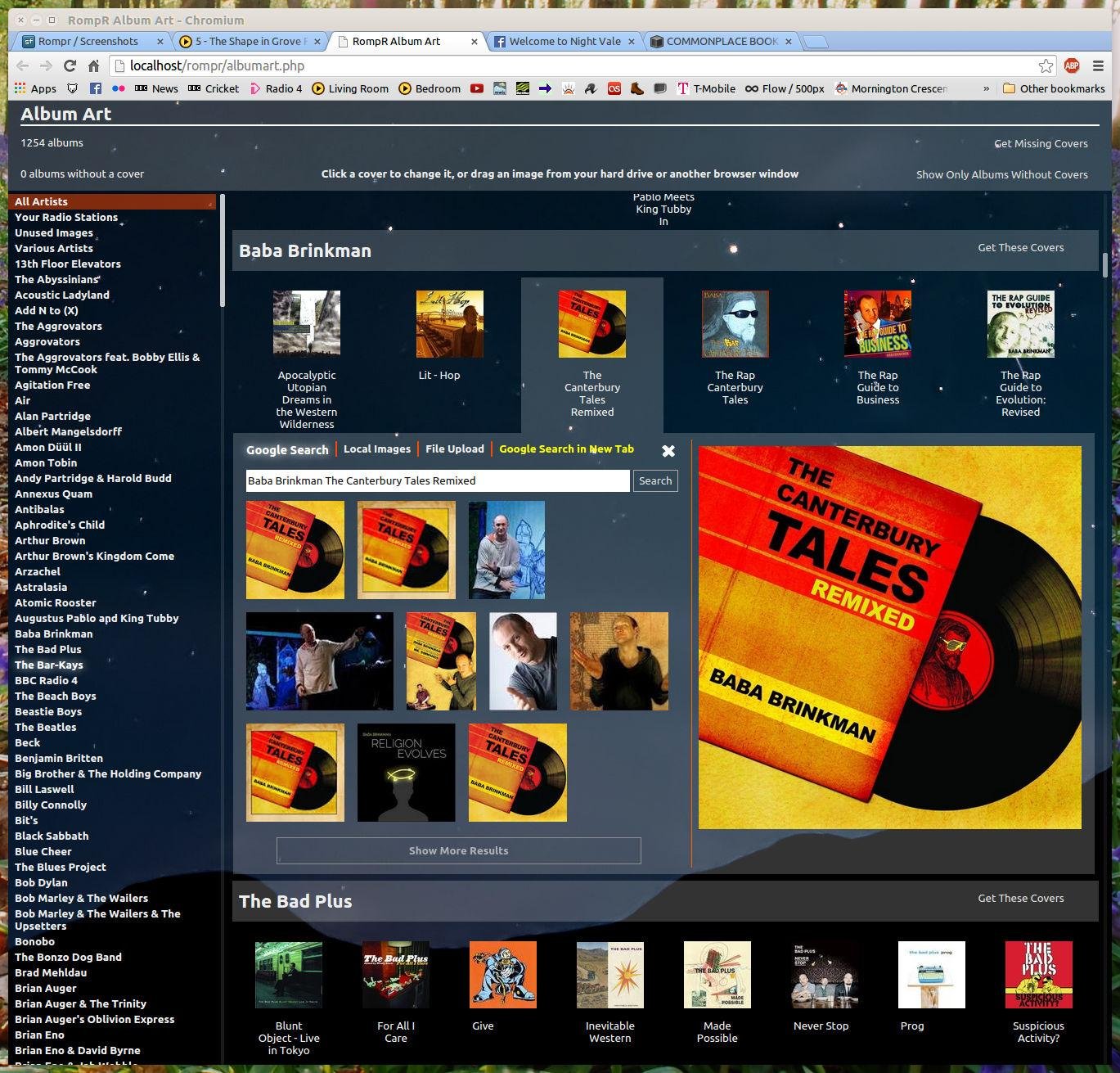This screenshot has height=1073, width=1120.
Task: Open the Adblock Plus extension icon
Action: click(1072, 66)
